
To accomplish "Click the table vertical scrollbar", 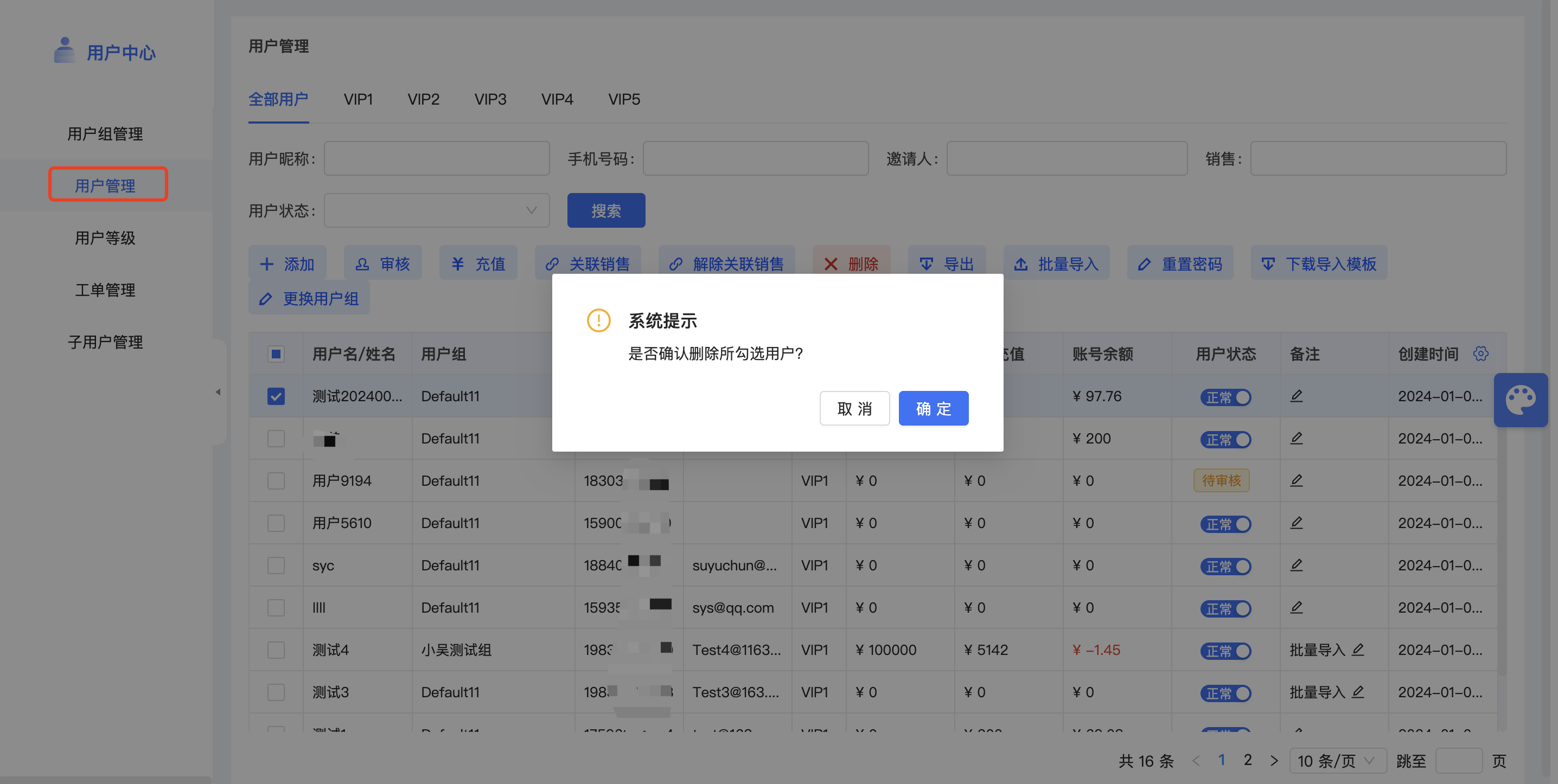I will point(1502,526).
